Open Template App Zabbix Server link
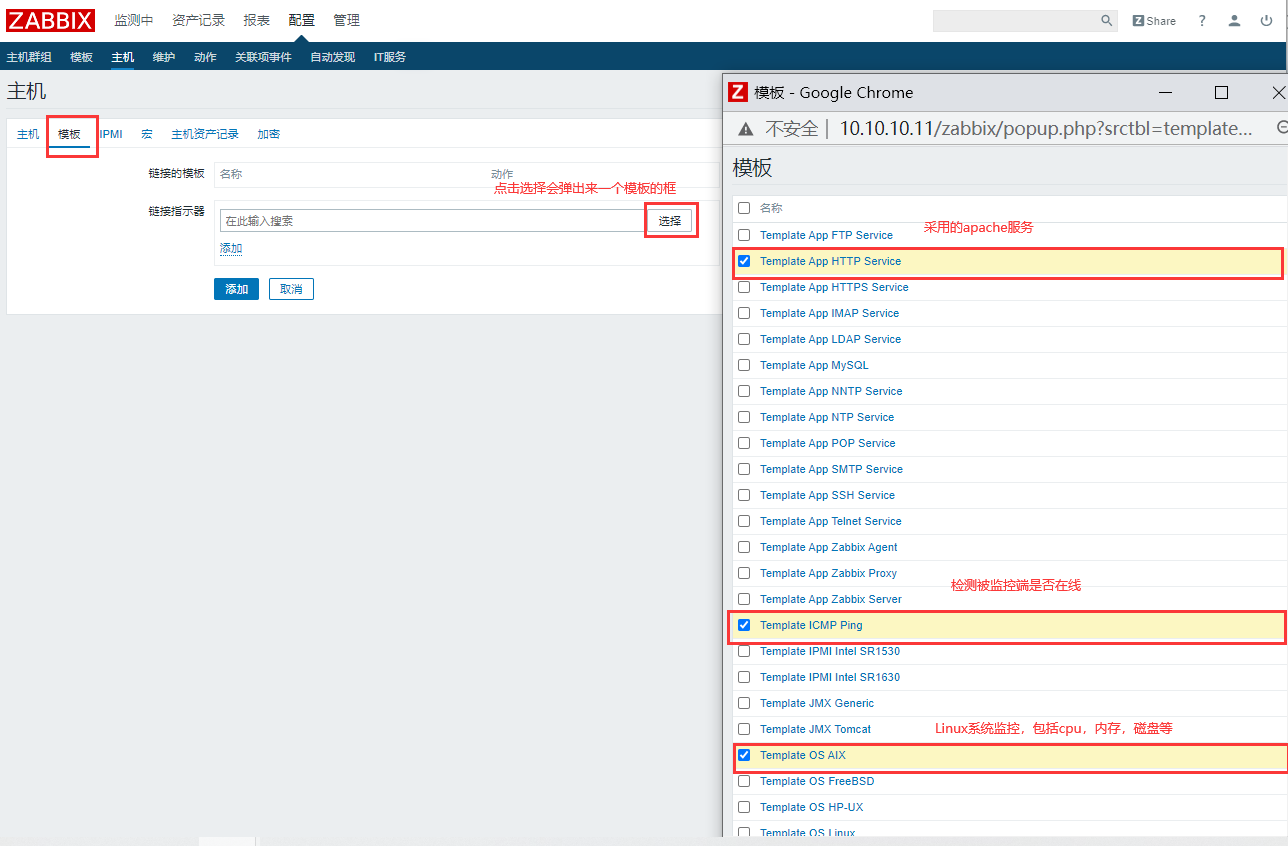Viewport: 1288px width, 846px height. [831, 599]
